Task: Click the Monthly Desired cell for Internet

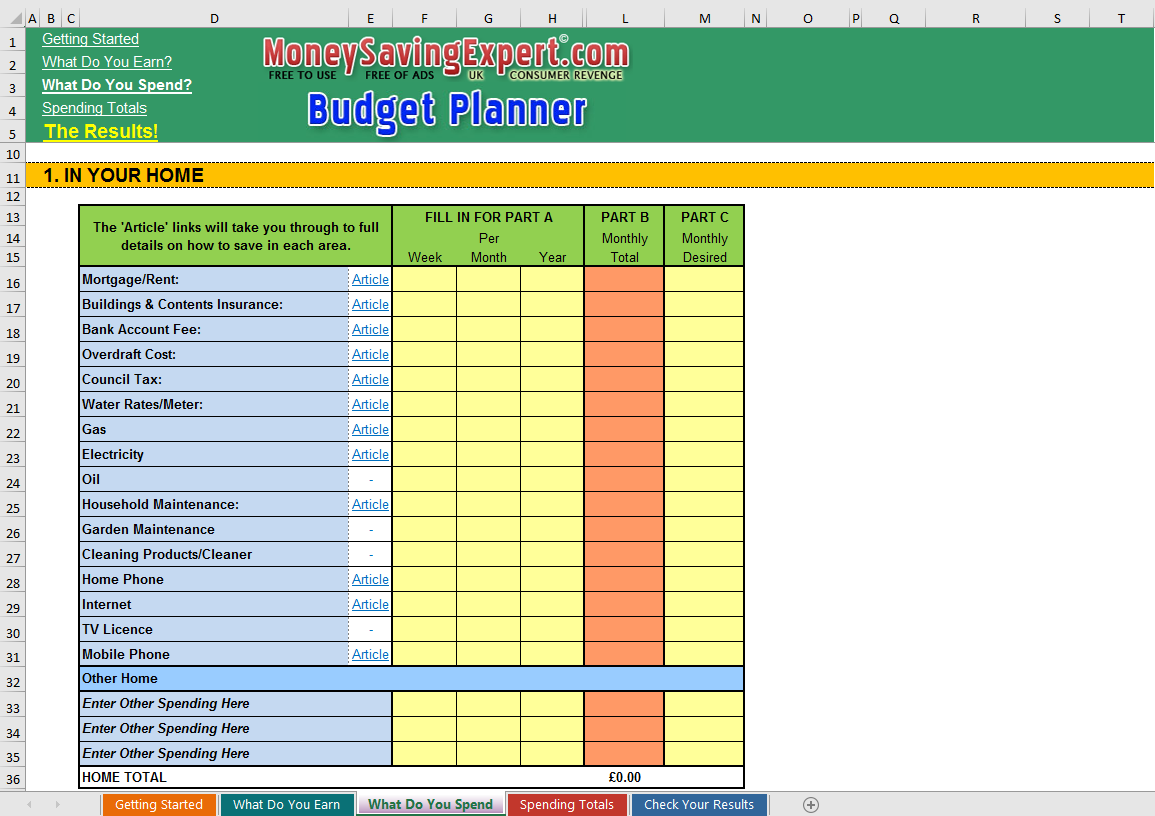Action: pos(704,605)
